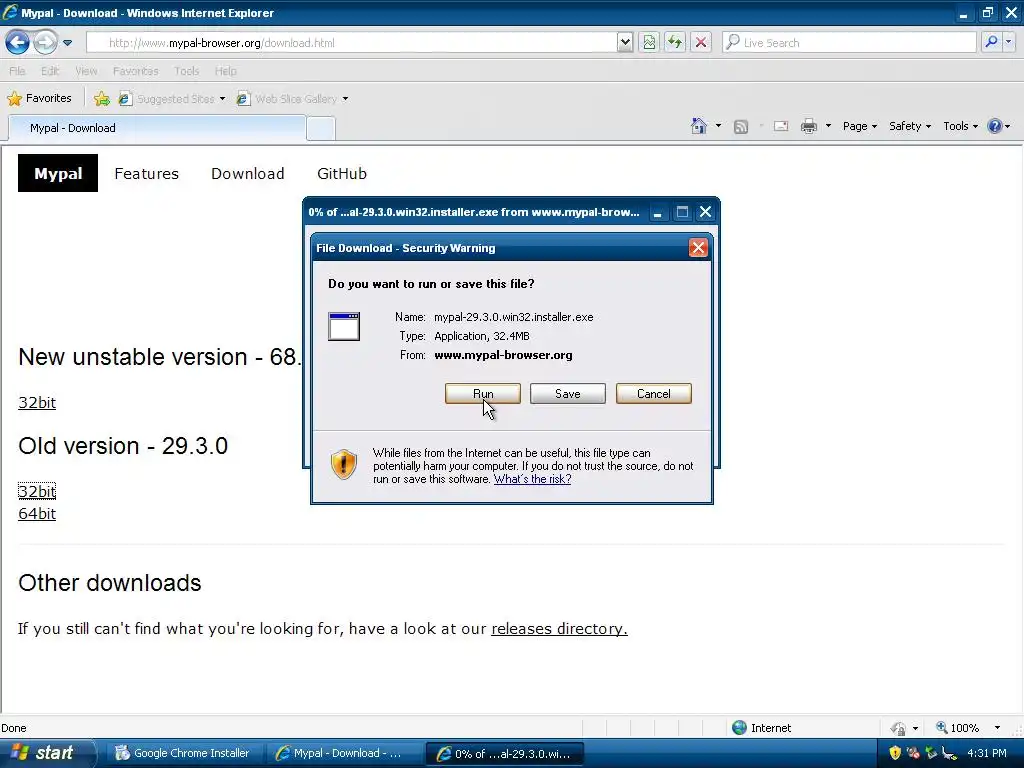Click the security shield tray icon
1024x768 pixels.
[x=895, y=753]
